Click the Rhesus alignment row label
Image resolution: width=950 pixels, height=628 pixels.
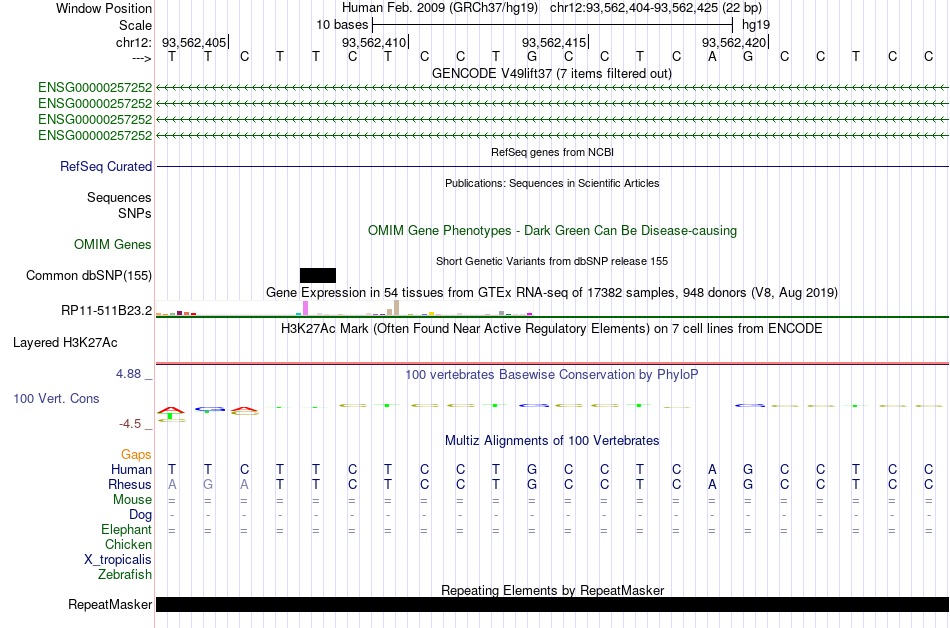(130, 484)
